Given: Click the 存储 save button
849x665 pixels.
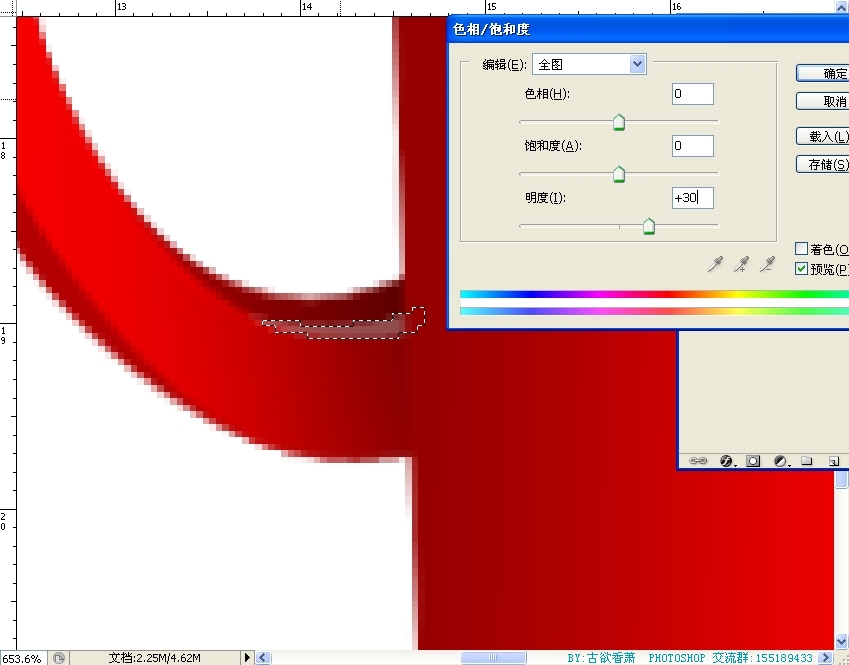Looking at the screenshot, I should point(823,164).
